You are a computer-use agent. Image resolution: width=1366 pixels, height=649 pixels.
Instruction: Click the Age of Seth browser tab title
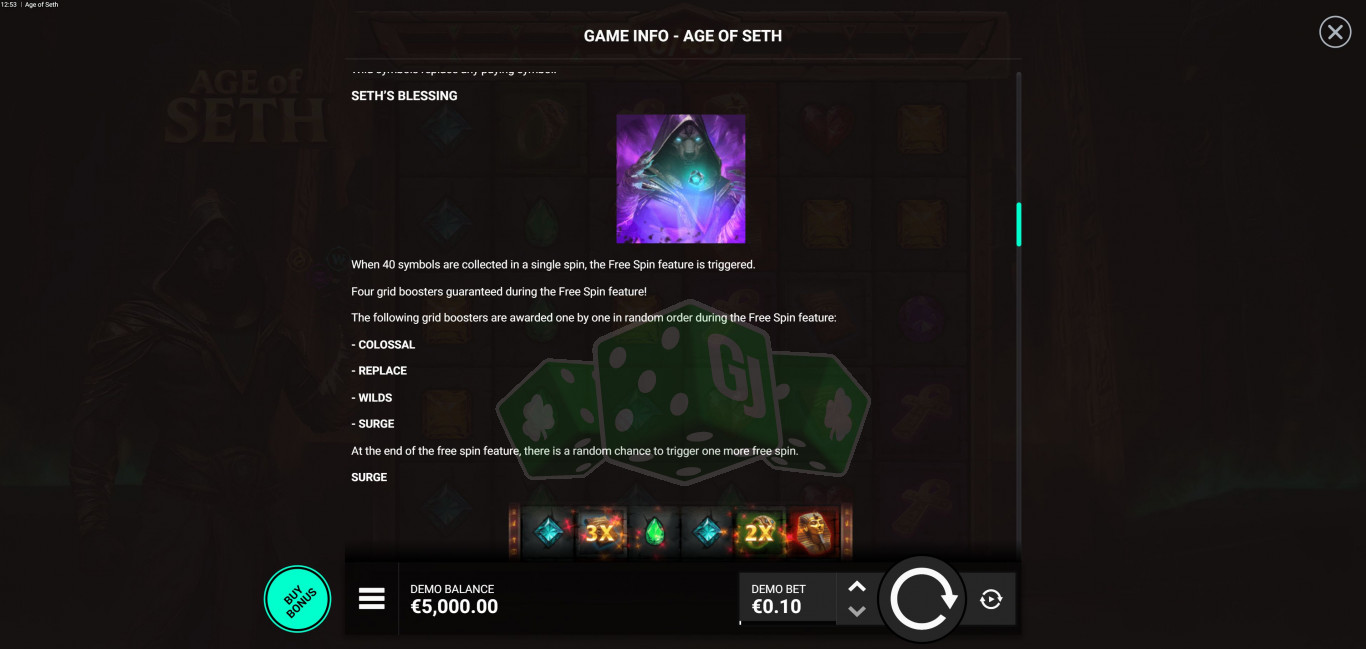[x=41, y=5]
